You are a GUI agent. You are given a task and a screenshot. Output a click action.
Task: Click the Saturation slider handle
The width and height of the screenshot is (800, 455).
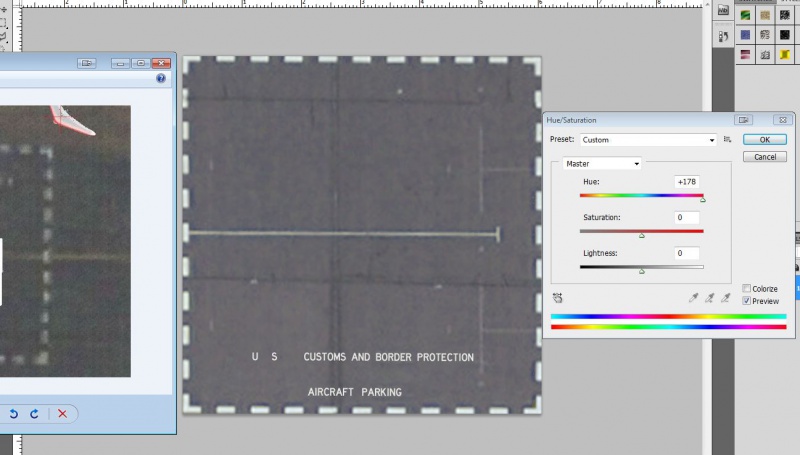(642, 236)
